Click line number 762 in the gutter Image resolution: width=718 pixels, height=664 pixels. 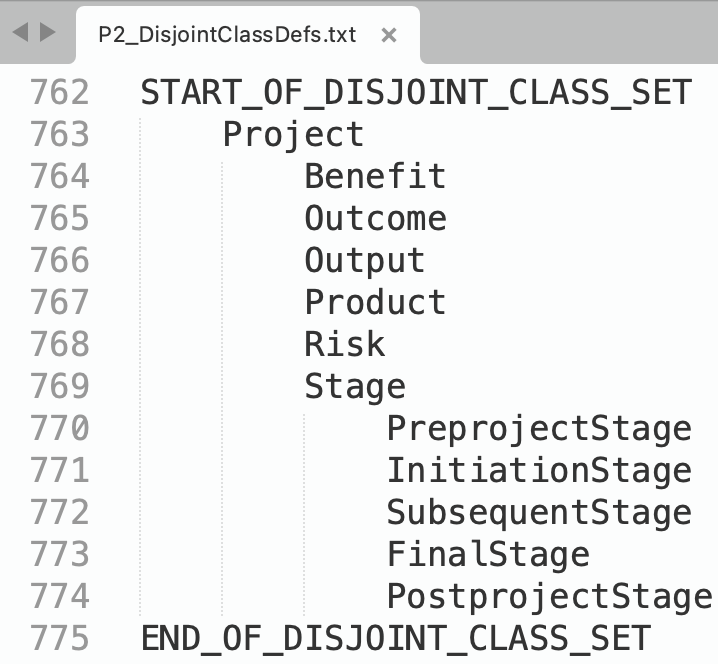click(60, 92)
